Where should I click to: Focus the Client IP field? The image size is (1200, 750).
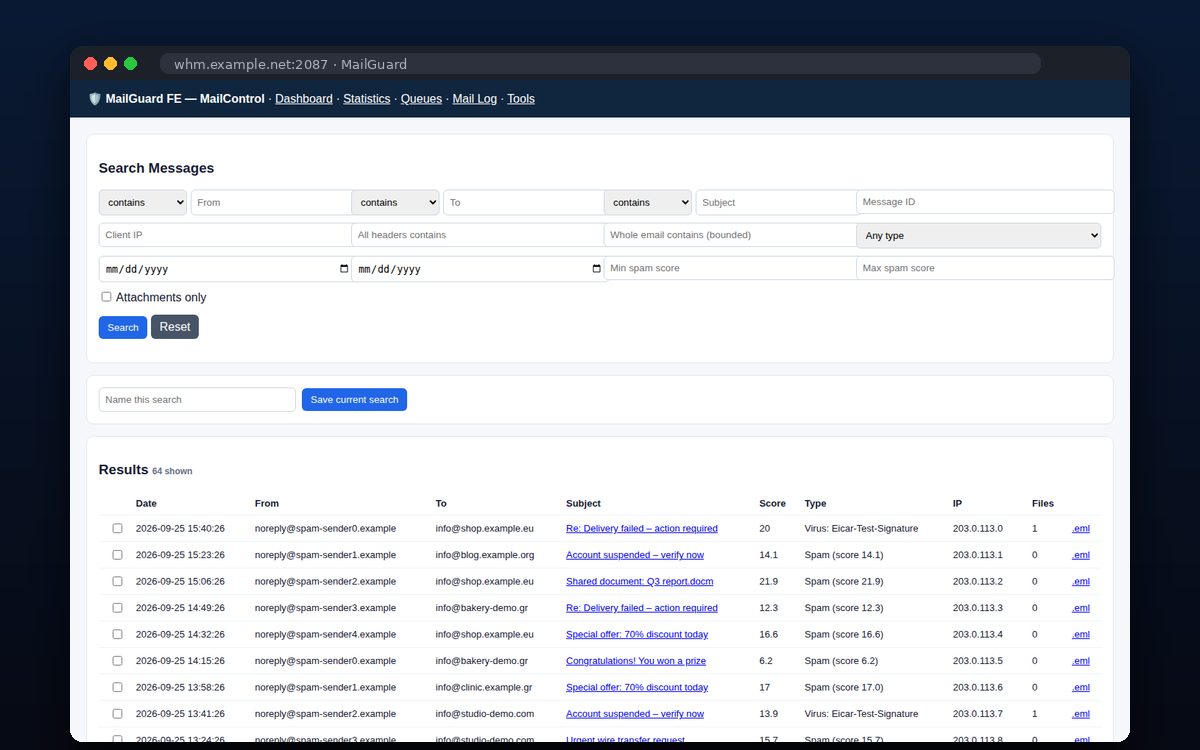point(225,235)
